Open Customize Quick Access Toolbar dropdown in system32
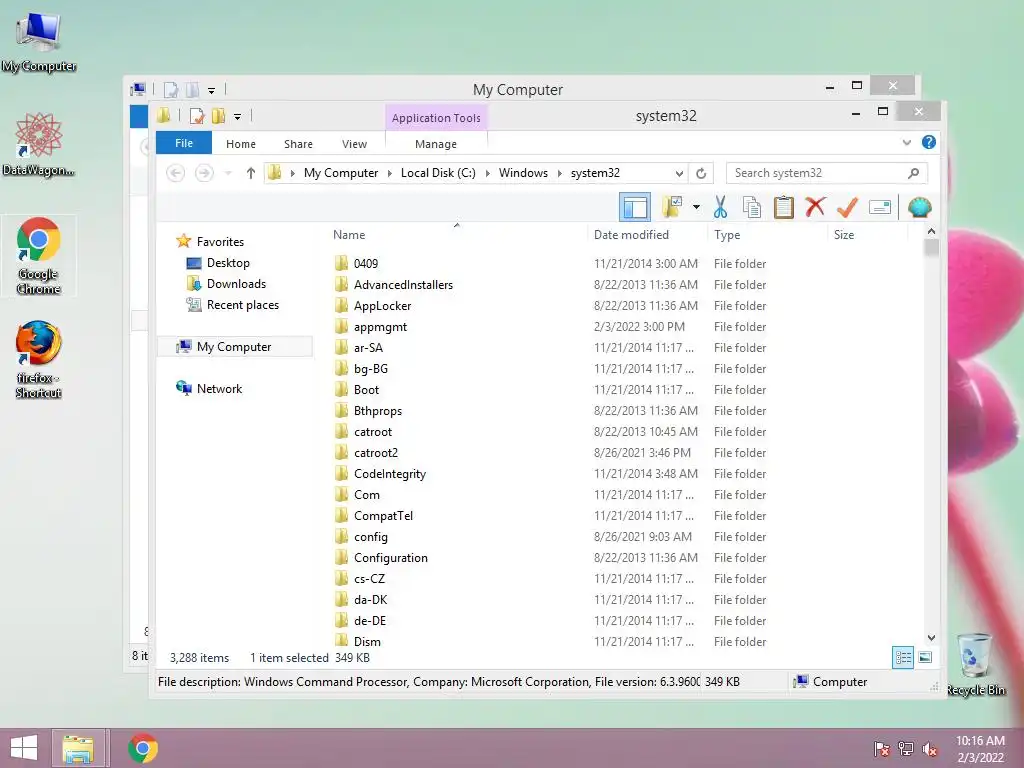 click(x=237, y=117)
